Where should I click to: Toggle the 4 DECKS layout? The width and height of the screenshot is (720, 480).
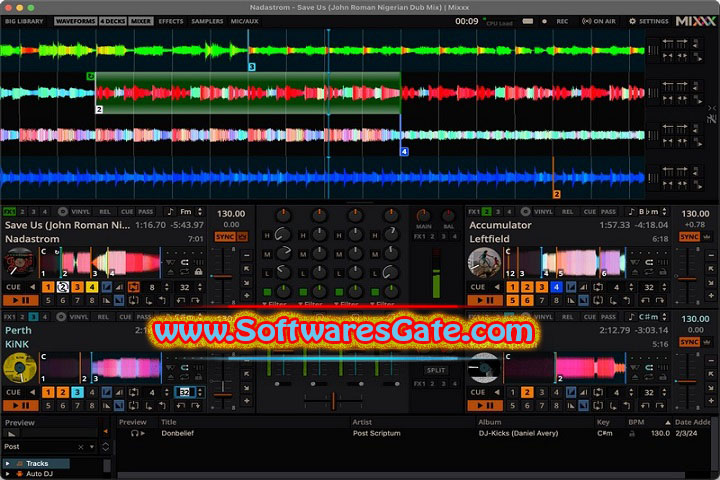(x=113, y=21)
